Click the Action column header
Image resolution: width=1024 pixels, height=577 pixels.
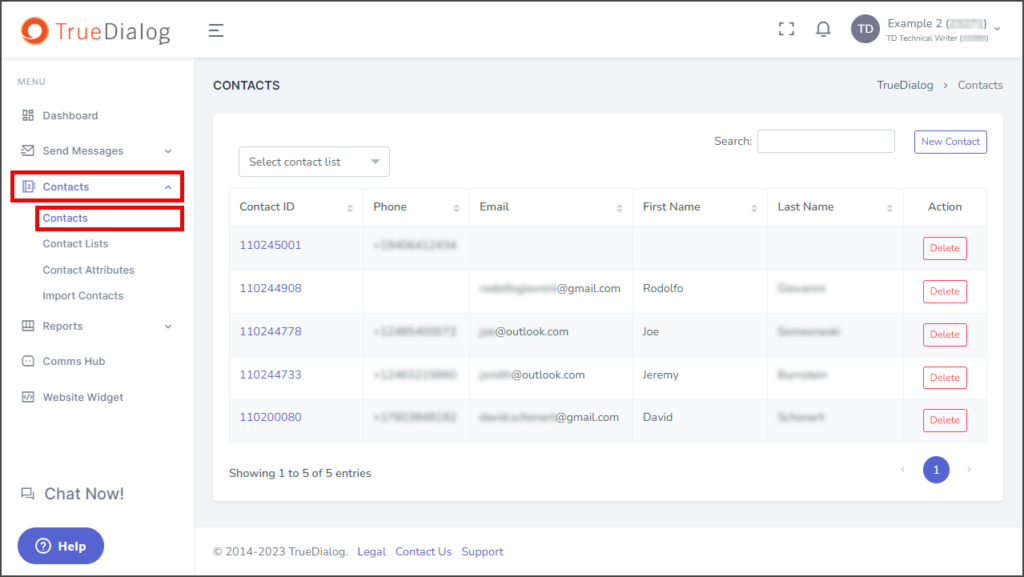[x=944, y=207]
